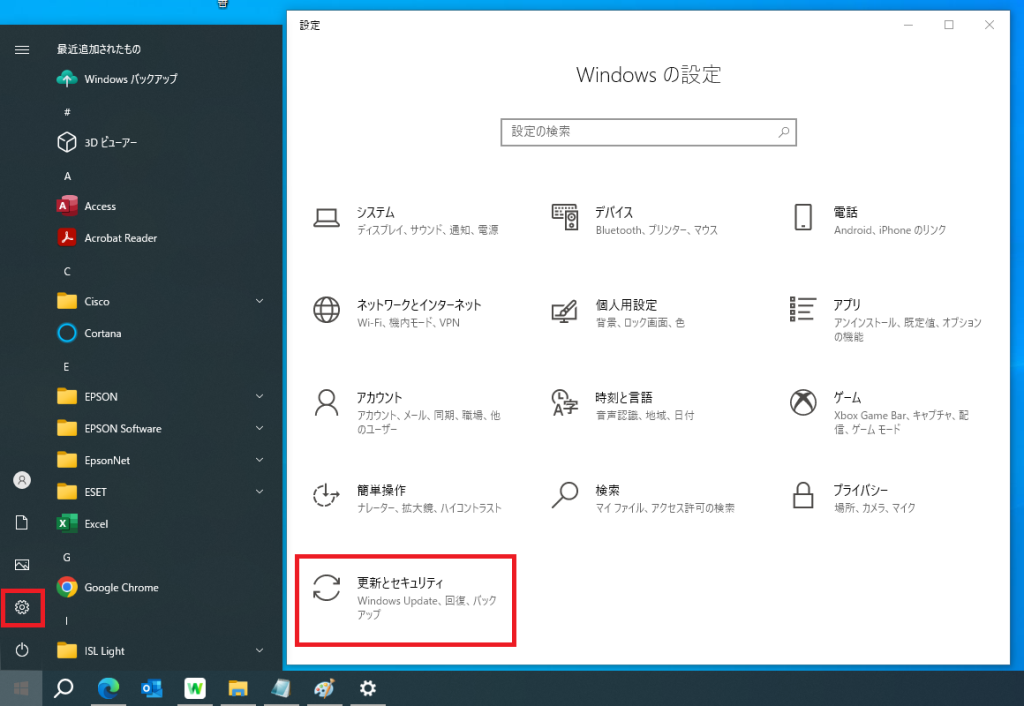Minimize the 設定 window
Screen dimensions: 1024x706
908,25
